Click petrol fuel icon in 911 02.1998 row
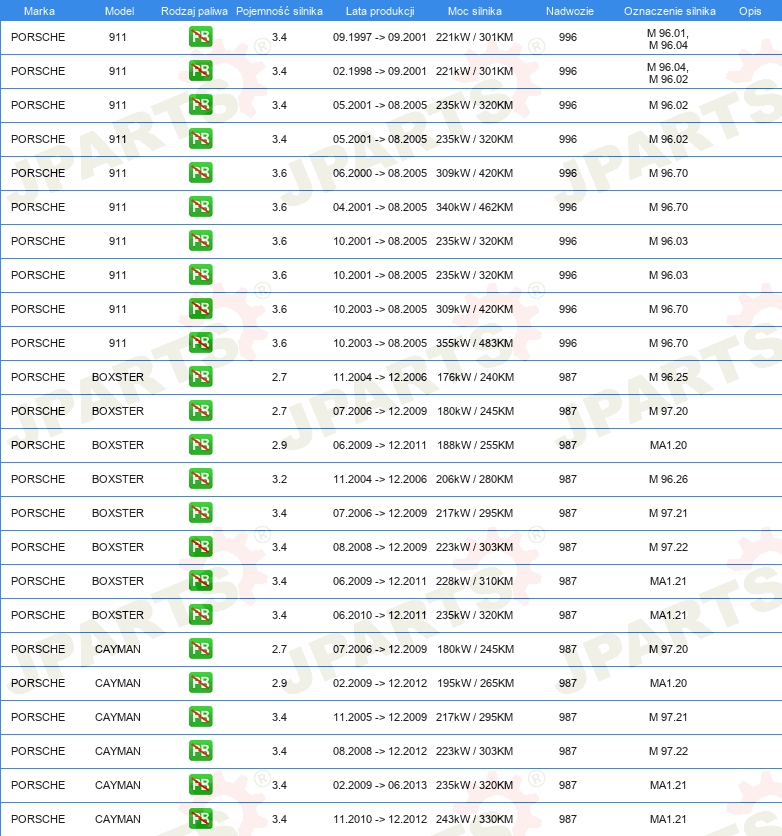Screen dimensions: 782x836 pyautogui.click(x=200, y=71)
